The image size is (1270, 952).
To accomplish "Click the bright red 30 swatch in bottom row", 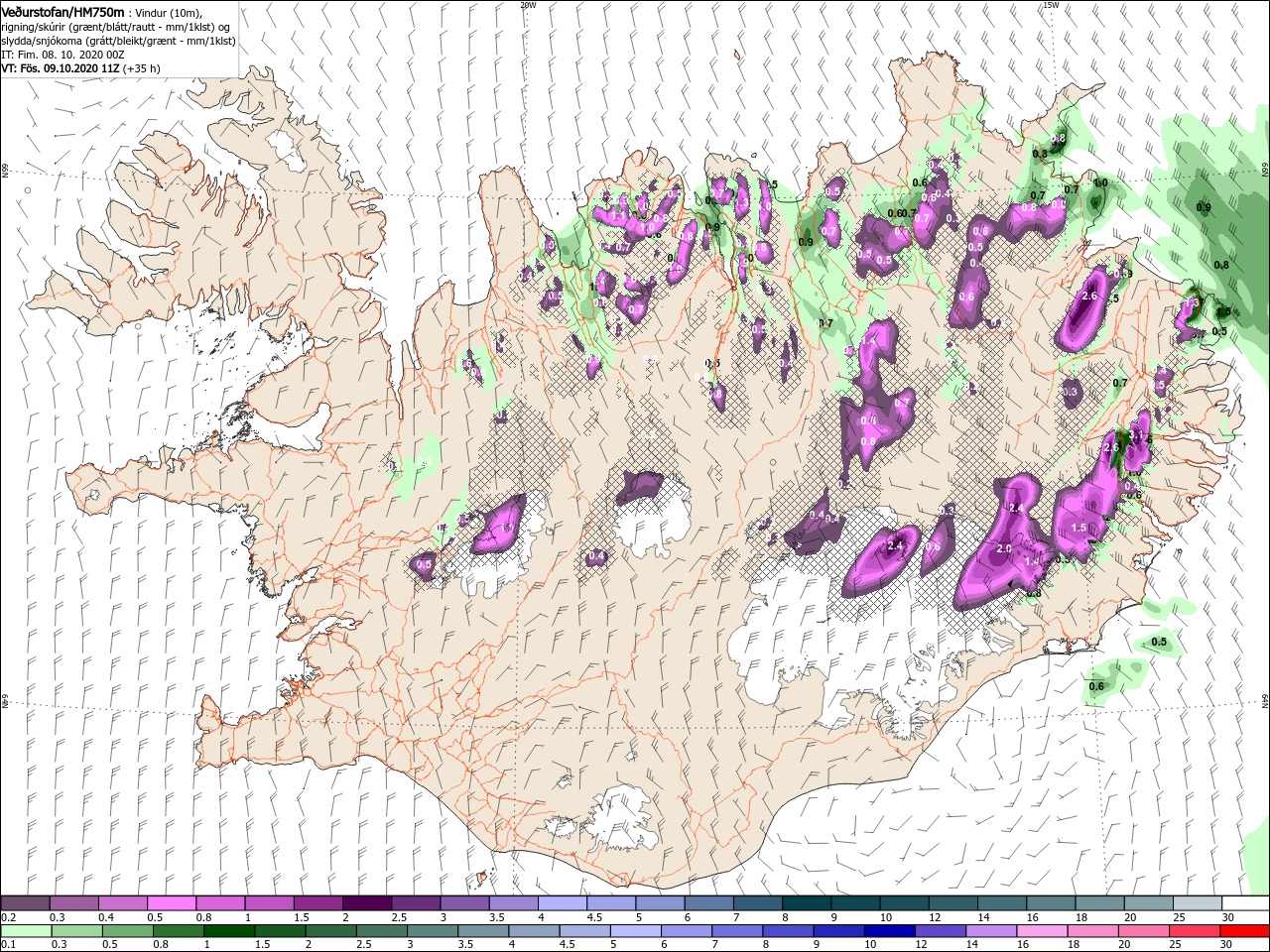I will tap(1243, 931).
